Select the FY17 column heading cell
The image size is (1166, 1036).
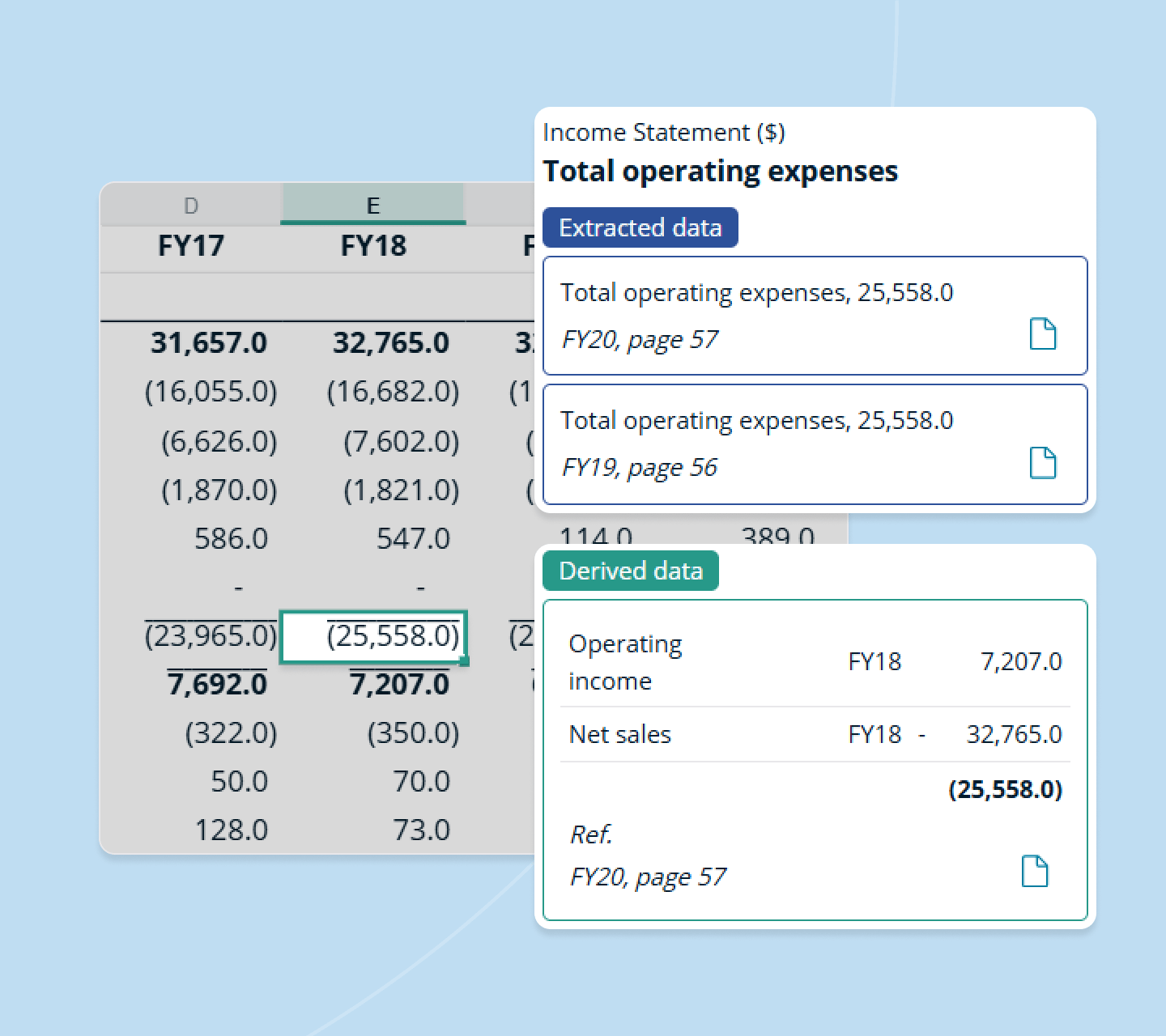coord(191,245)
